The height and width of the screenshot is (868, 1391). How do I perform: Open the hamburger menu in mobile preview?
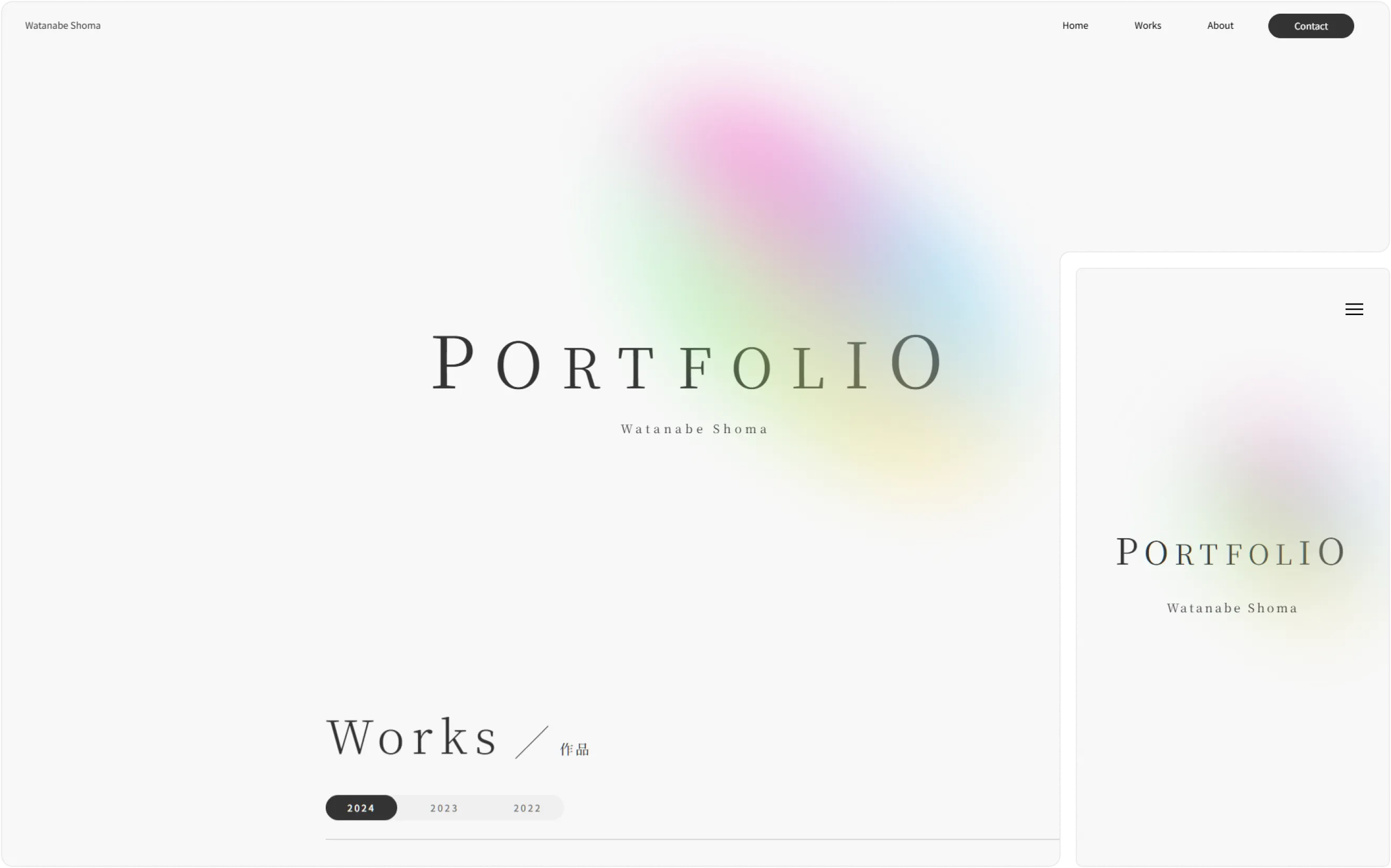pos(1354,309)
